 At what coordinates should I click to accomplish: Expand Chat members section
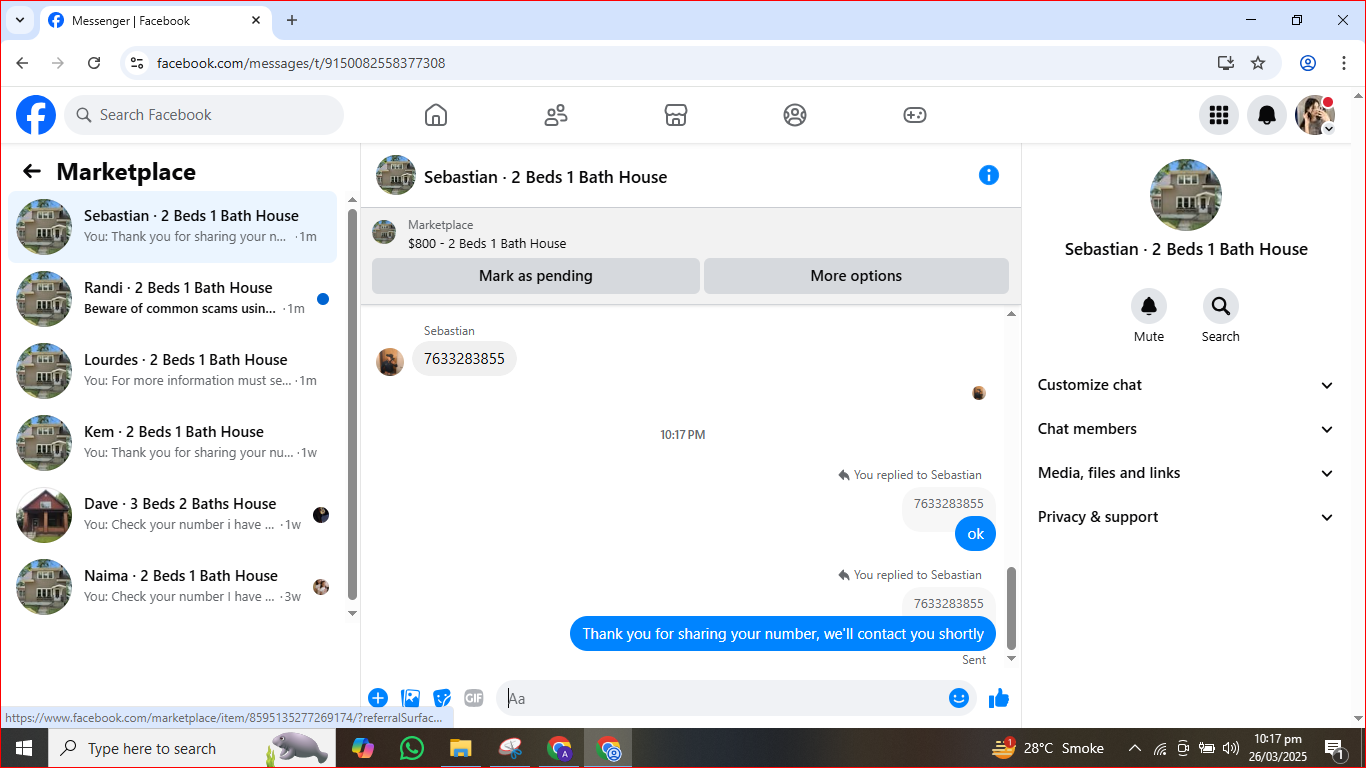pos(1186,429)
